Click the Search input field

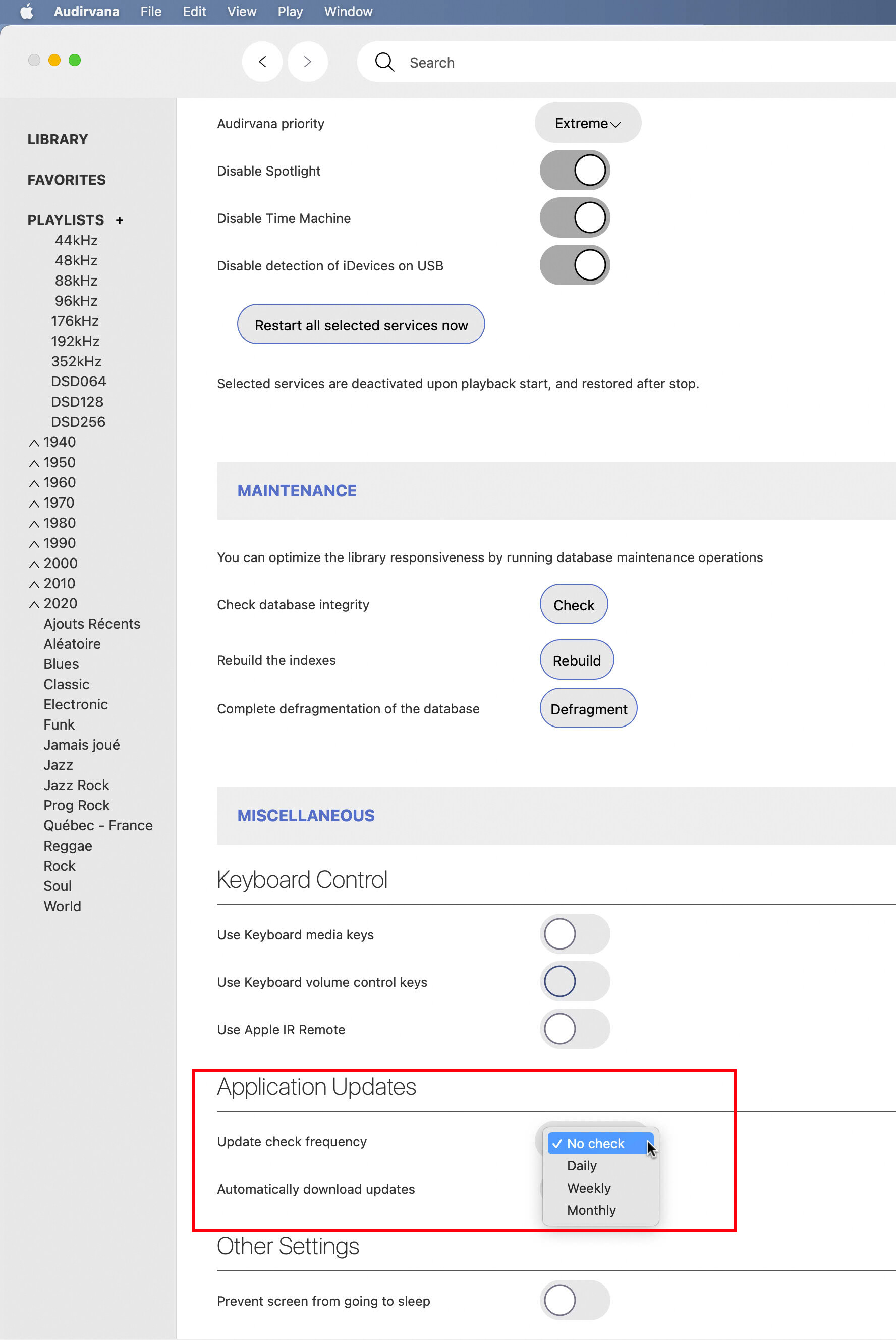tap(629, 62)
